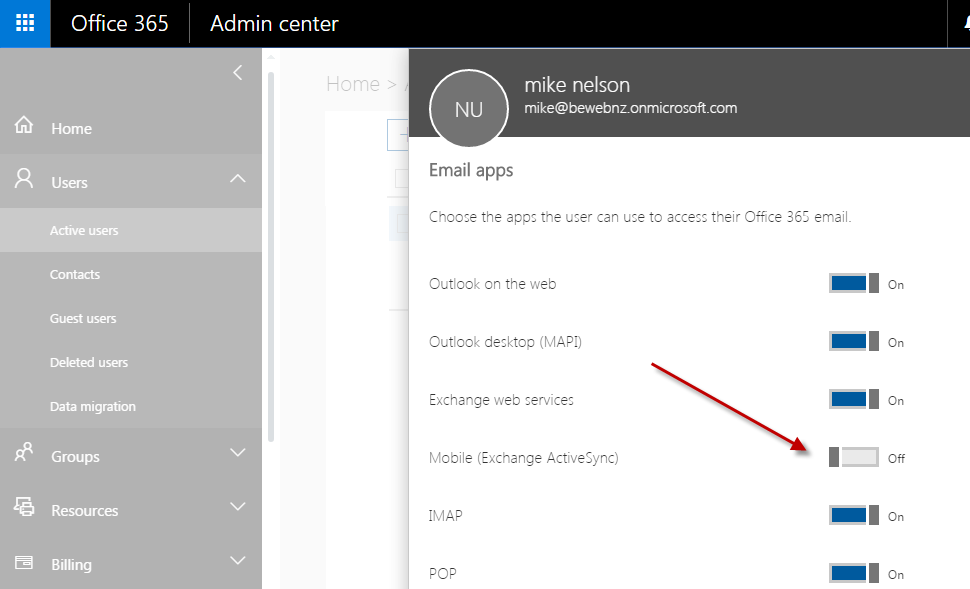Collapse the Users section chevron
Image resolution: width=970 pixels, height=589 pixels.
click(x=238, y=179)
